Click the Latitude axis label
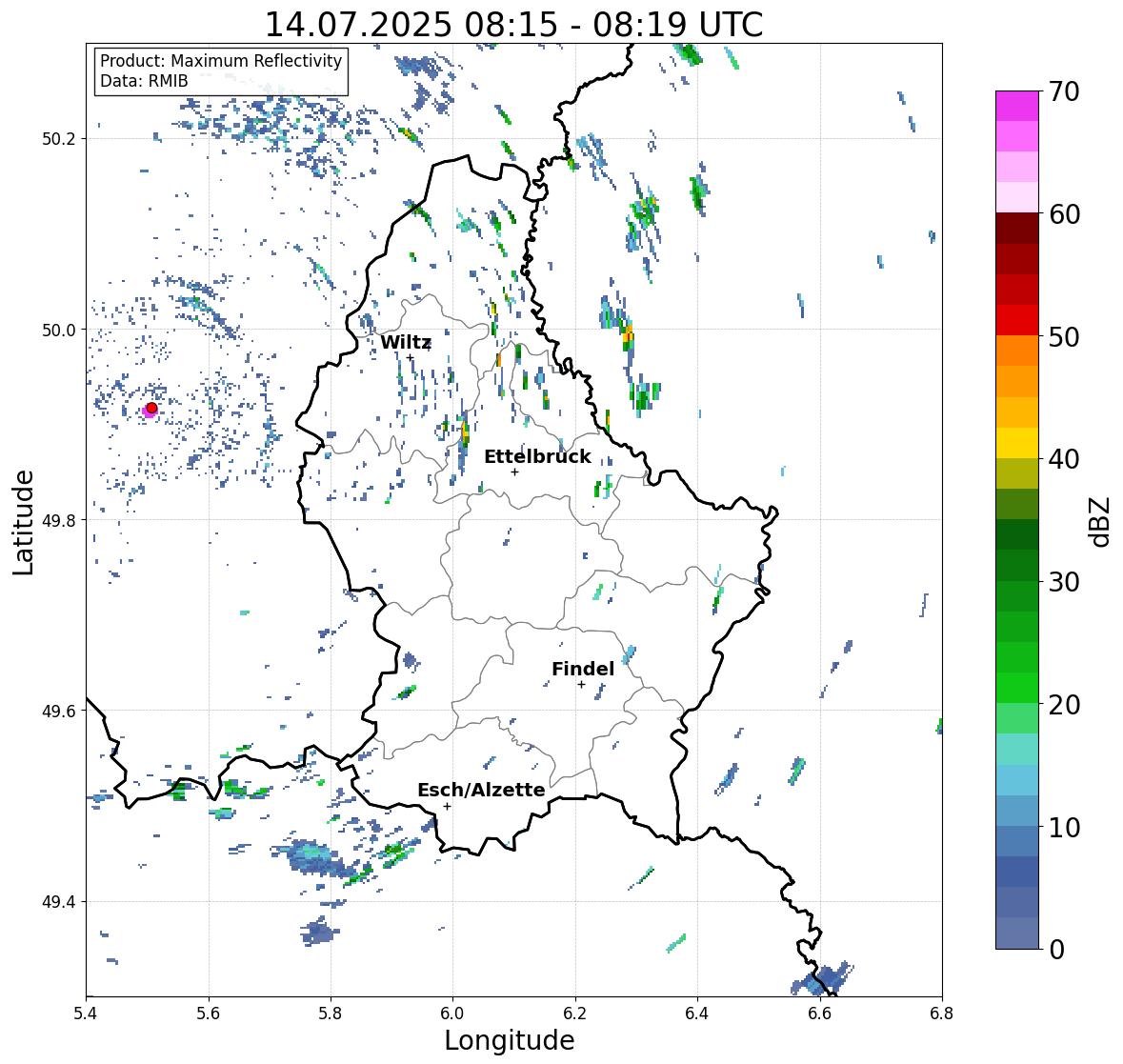The width and height of the screenshot is (1123, 1064). [x=23, y=522]
